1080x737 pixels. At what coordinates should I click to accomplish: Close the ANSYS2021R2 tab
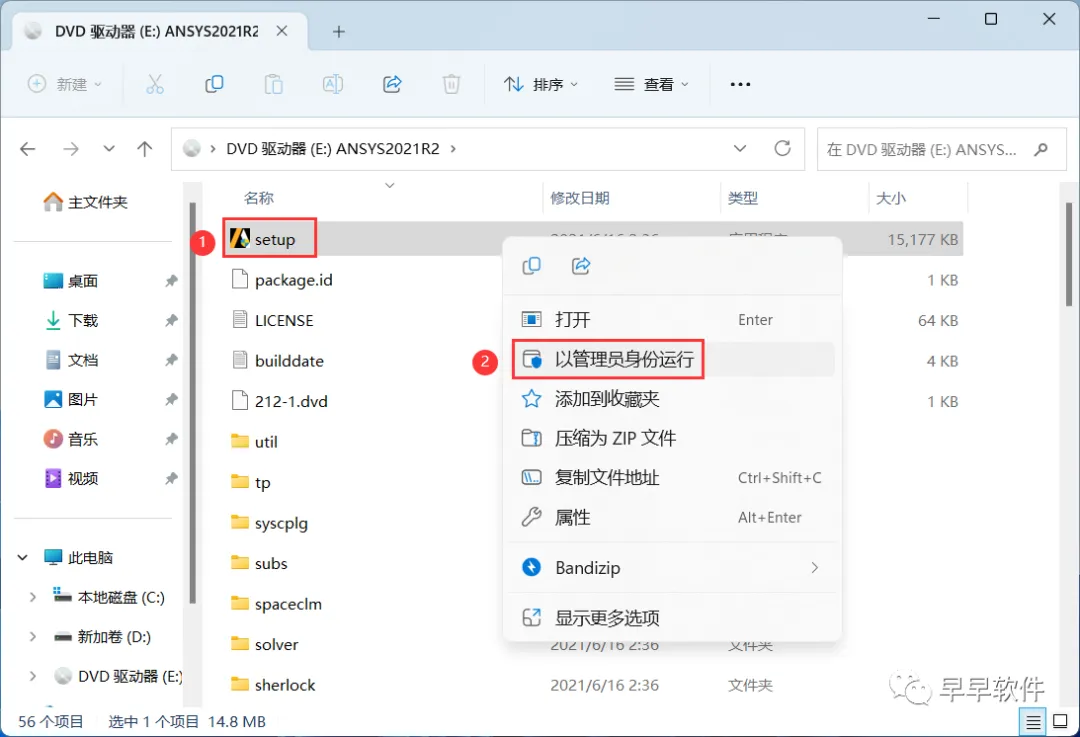[x=282, y=31]
